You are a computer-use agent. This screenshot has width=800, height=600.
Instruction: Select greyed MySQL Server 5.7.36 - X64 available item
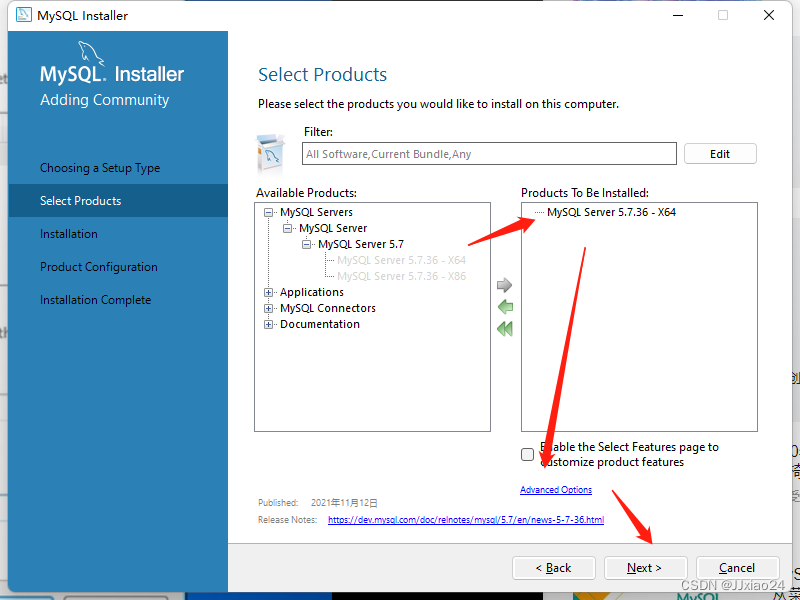point(402,260)
